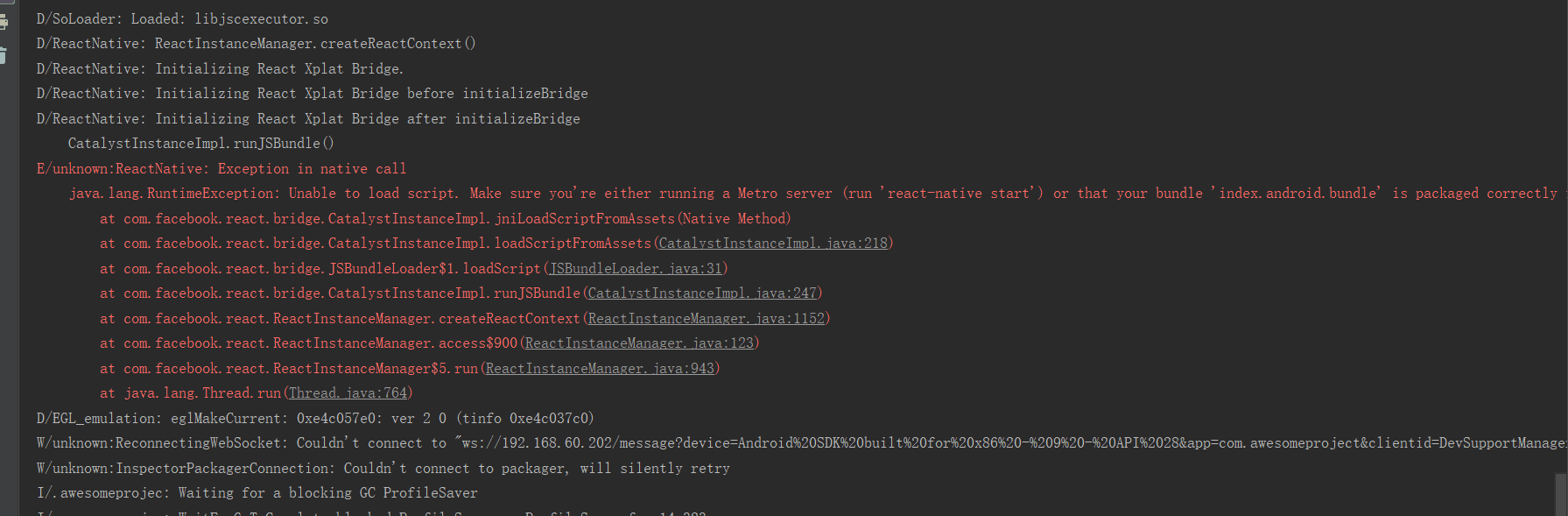Select the ReconnectingWebSocket warning line
Screen dimensions: 1568x516
801,443
